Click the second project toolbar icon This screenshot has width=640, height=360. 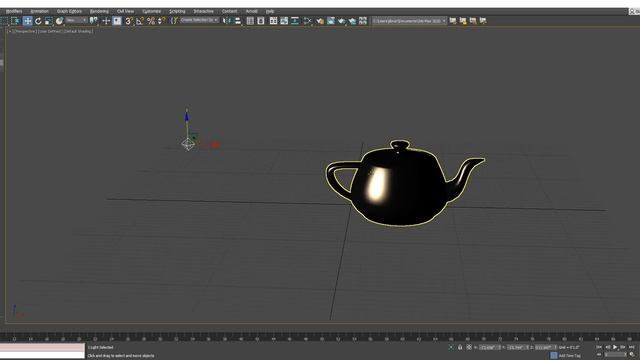[463, 20]
